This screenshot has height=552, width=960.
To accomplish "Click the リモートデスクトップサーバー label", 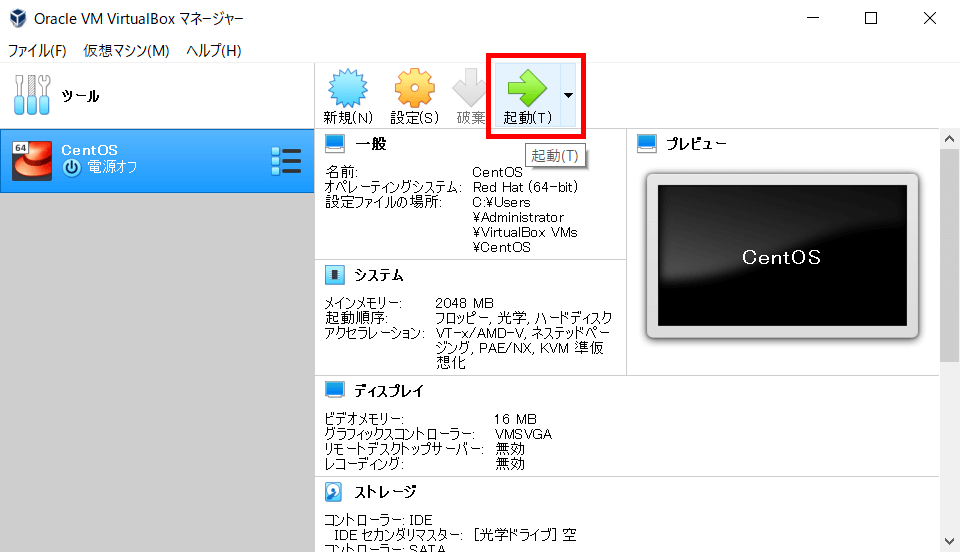I will [x=403, y=449].
